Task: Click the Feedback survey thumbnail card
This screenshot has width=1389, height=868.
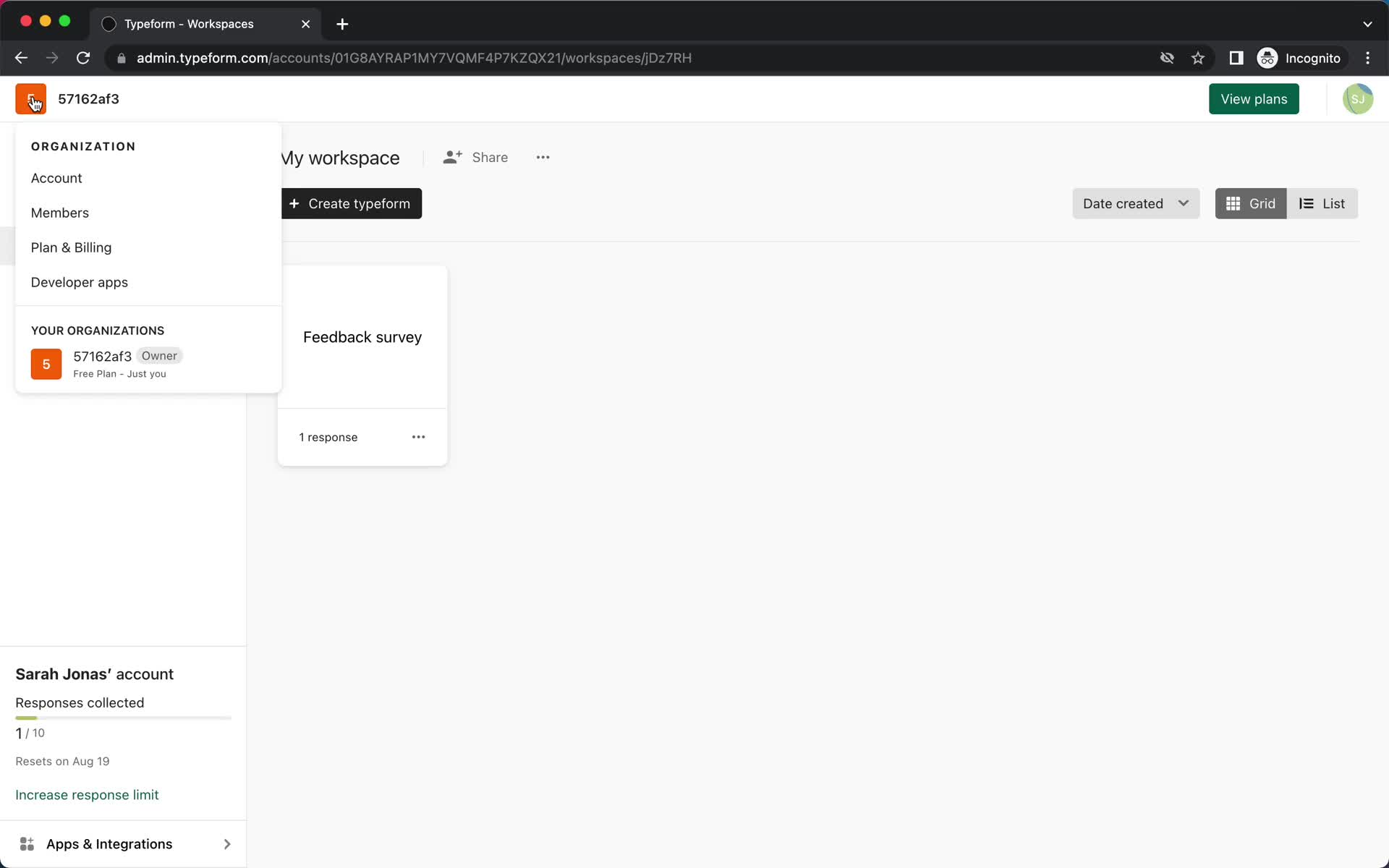Action: 362,337
